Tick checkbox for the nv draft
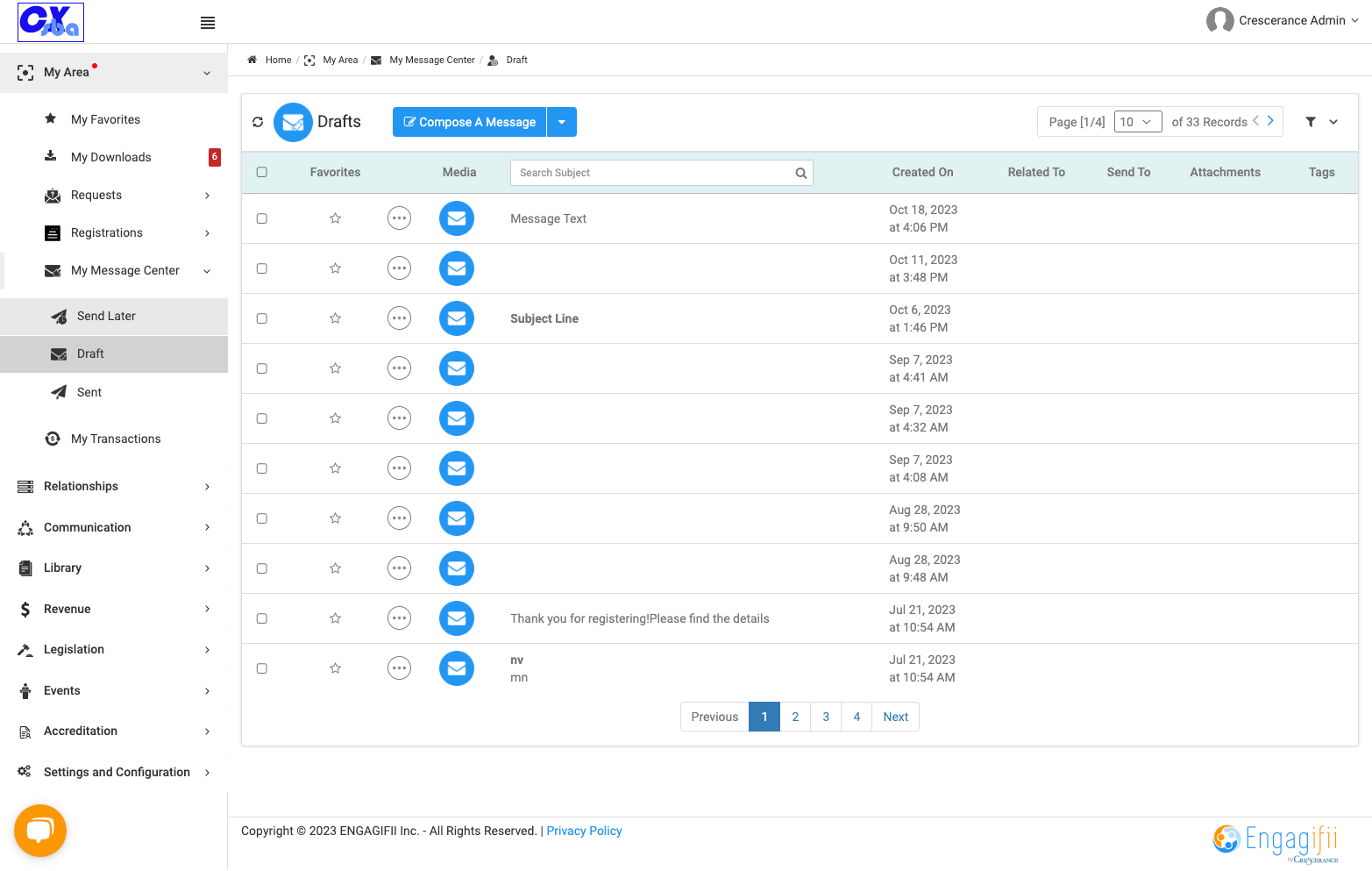 pyautogui.click(x=261, y=668)
